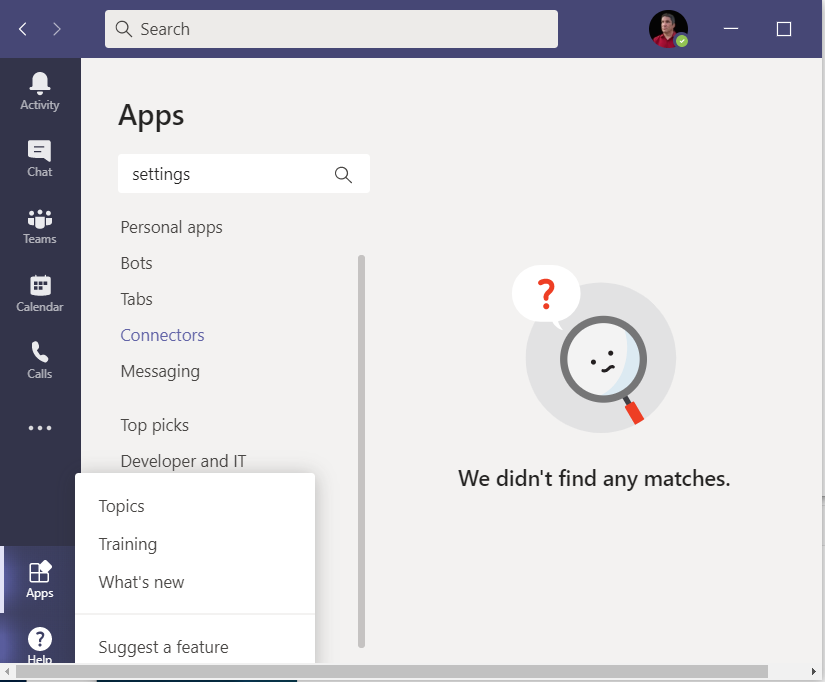Click the category list vertical scrollbar
The image size is (825, 682).
coord(361,451)
